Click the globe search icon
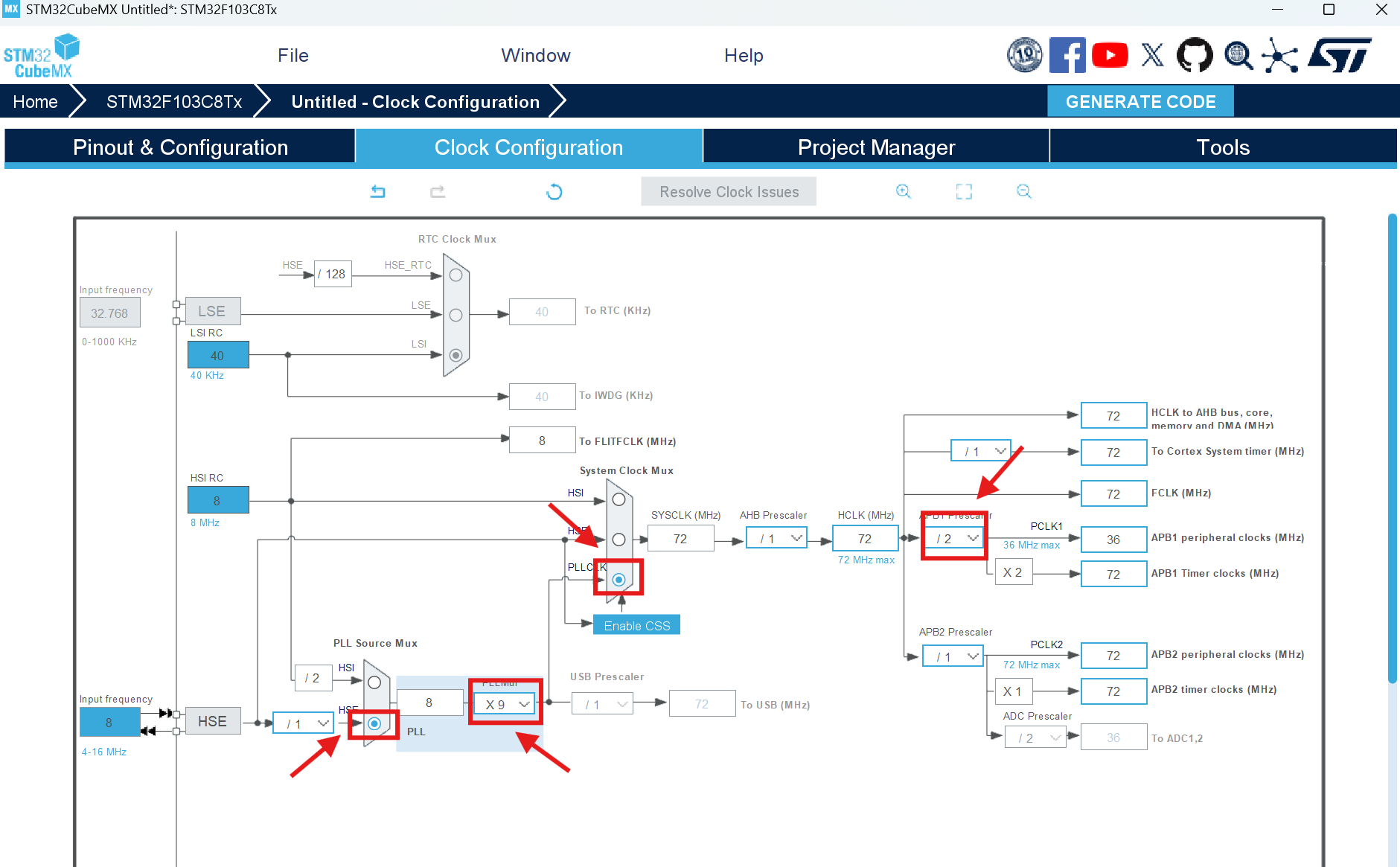 pyautogui.click(x=1238, y=55)
